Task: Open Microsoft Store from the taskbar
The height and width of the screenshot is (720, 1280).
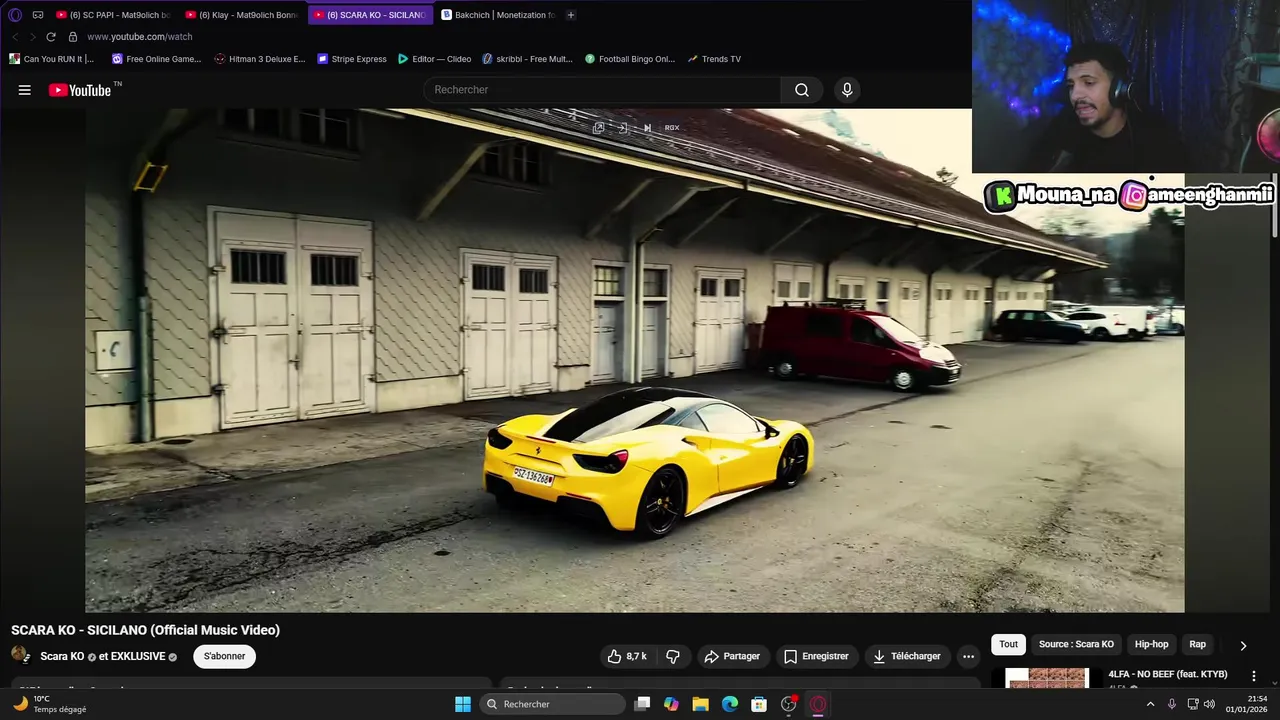Action: (759, 704)
